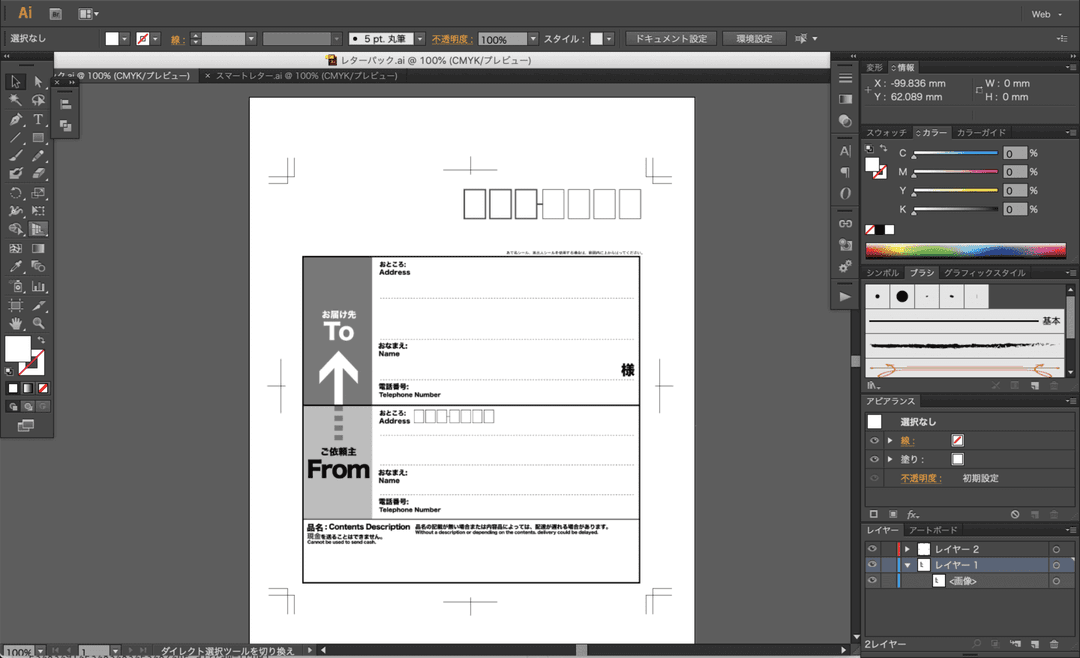Open the Gradient tool

click(37, 247)
